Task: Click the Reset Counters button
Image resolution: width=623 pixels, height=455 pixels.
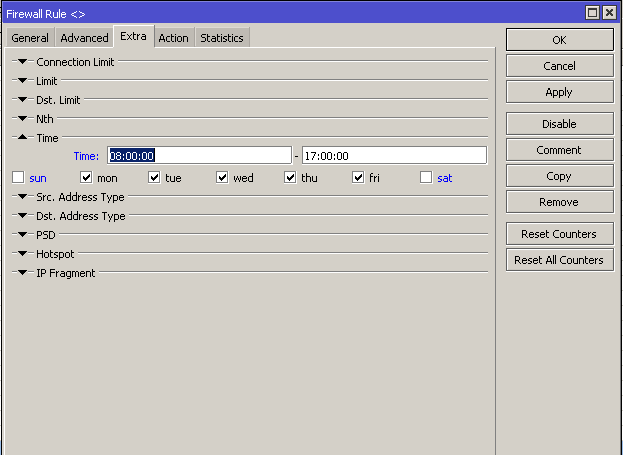Action: tap(559, 234)
